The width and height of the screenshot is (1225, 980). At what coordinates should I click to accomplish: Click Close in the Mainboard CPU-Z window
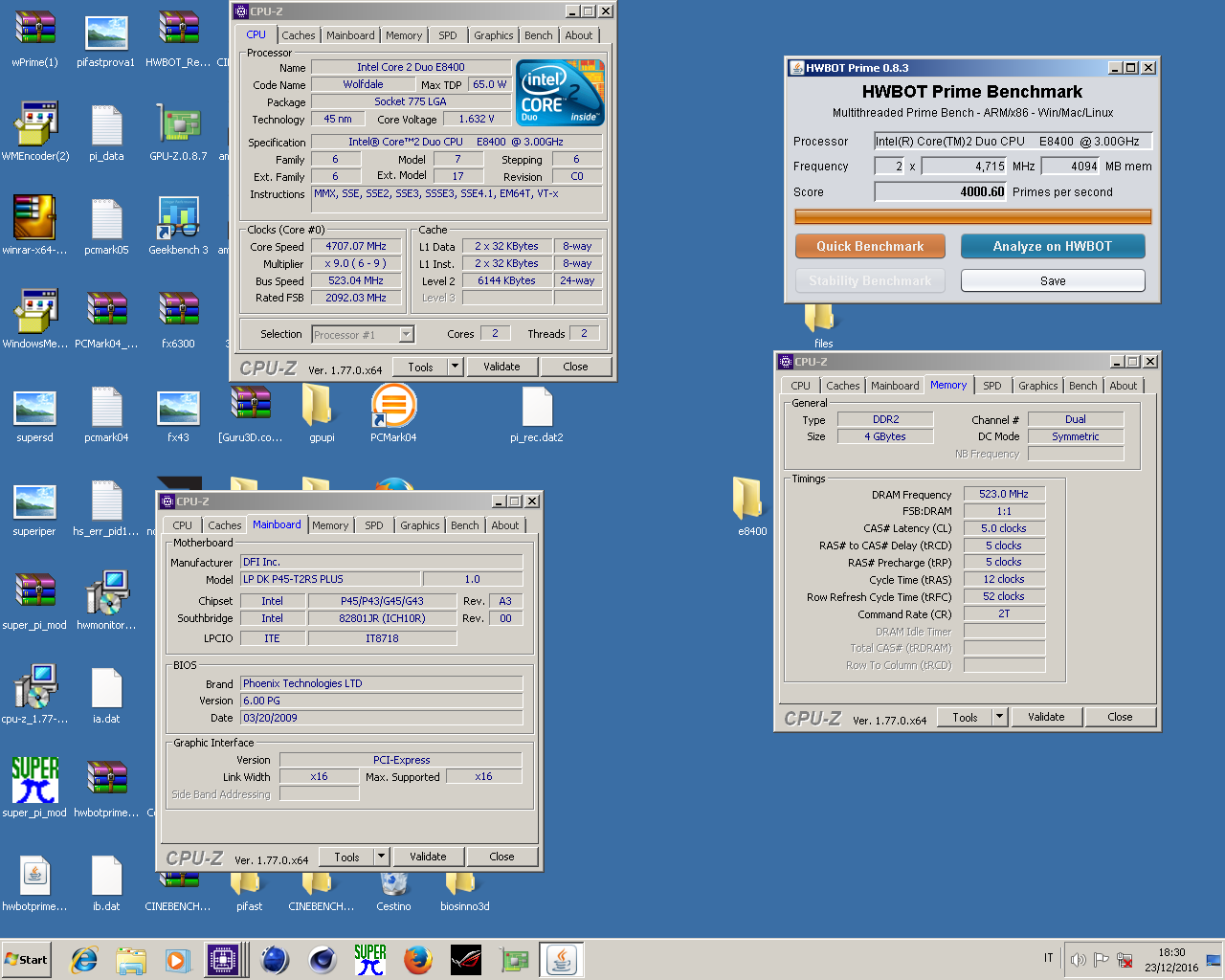501,857
